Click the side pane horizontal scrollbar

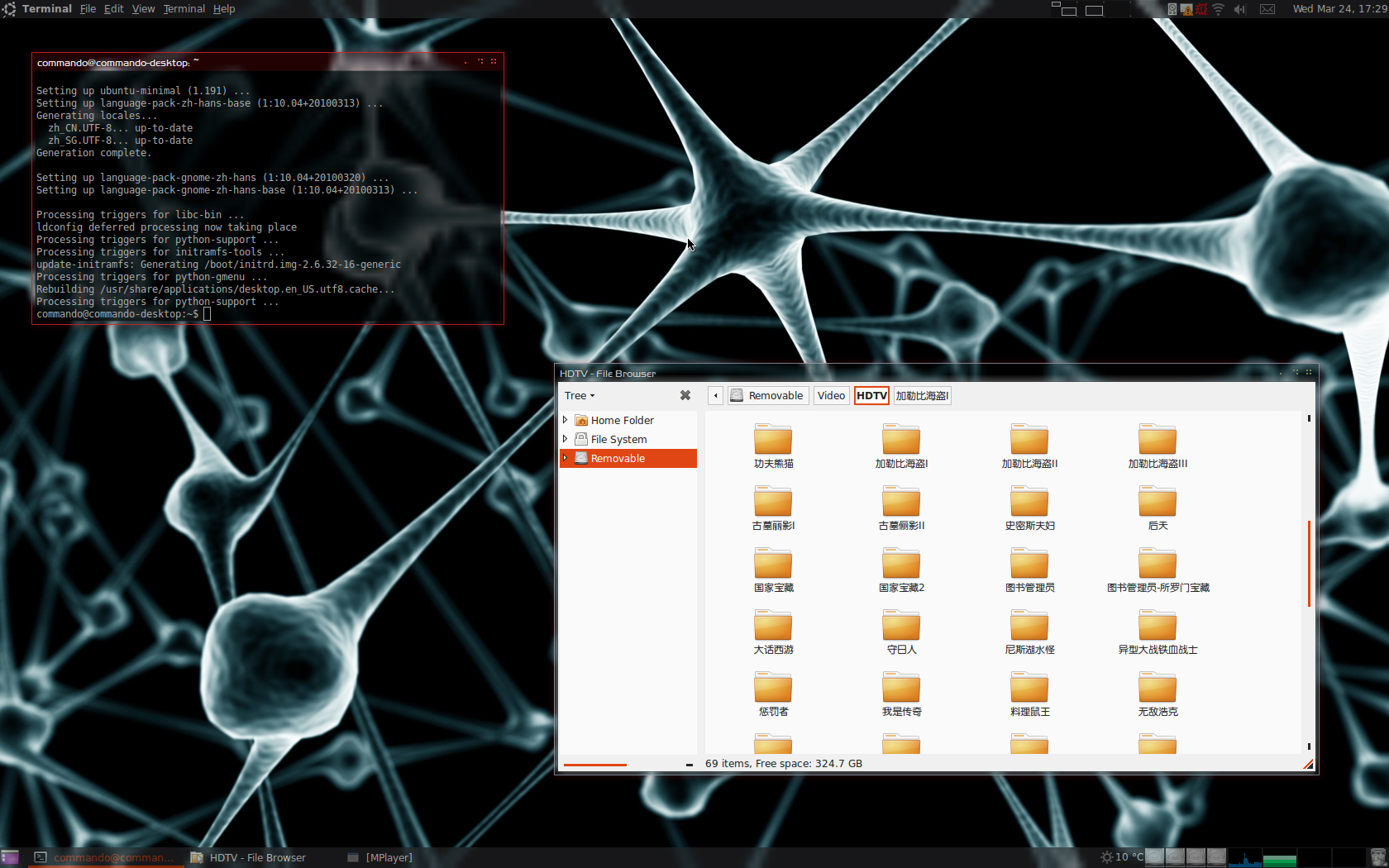[x=595, y=765]
